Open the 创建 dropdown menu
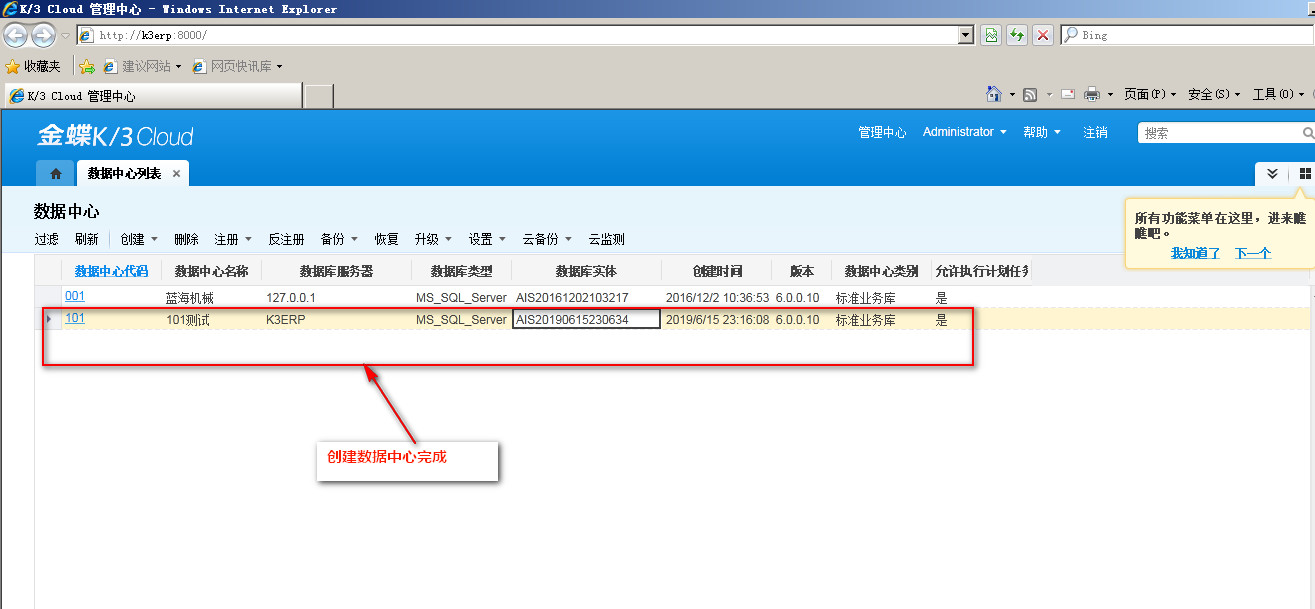The image size is (1315, 609). (x=139, y=239)
